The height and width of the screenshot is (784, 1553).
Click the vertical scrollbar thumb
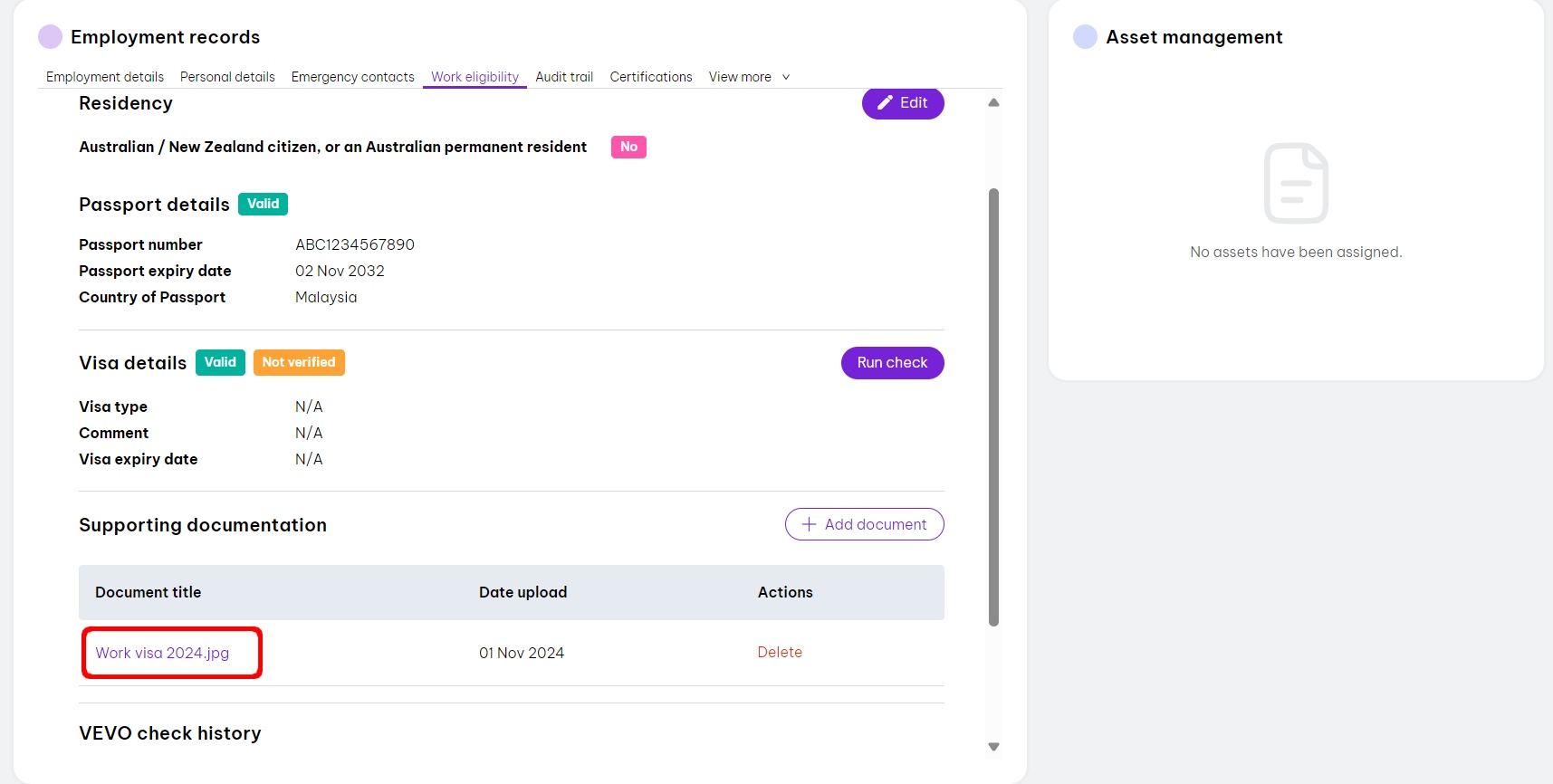point(993,407)
